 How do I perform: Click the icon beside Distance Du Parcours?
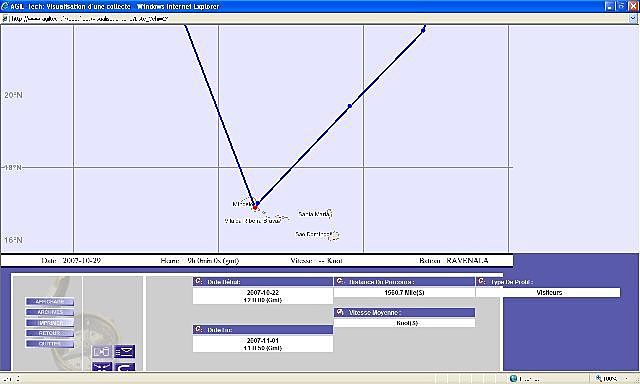click(x=340, y=281)
